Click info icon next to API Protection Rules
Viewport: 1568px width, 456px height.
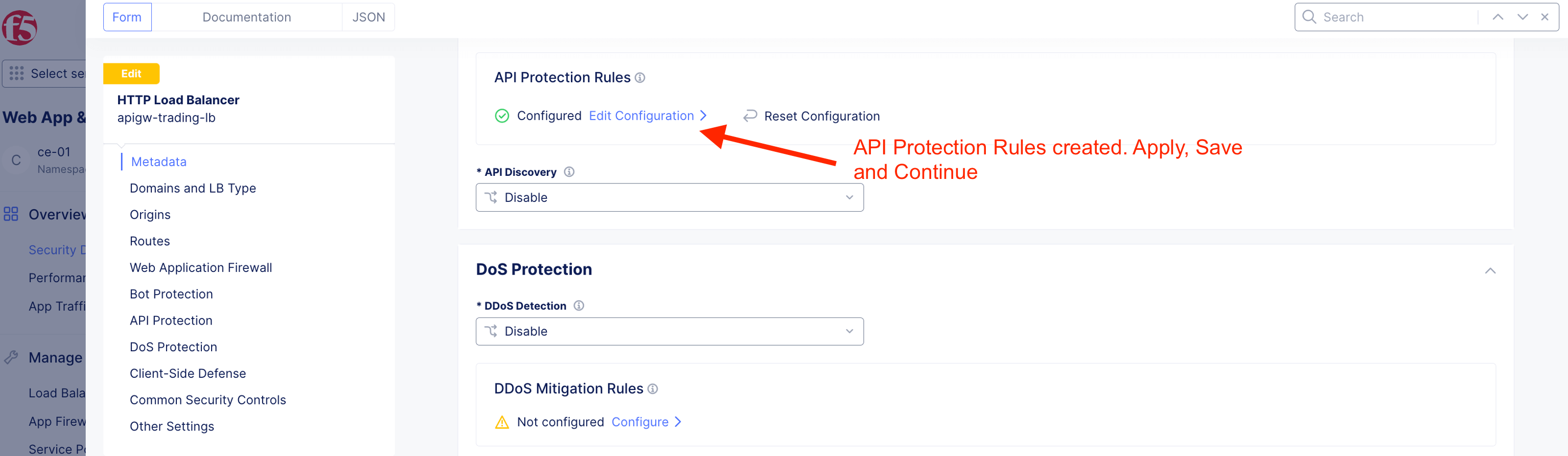click(x=640, y=78)
